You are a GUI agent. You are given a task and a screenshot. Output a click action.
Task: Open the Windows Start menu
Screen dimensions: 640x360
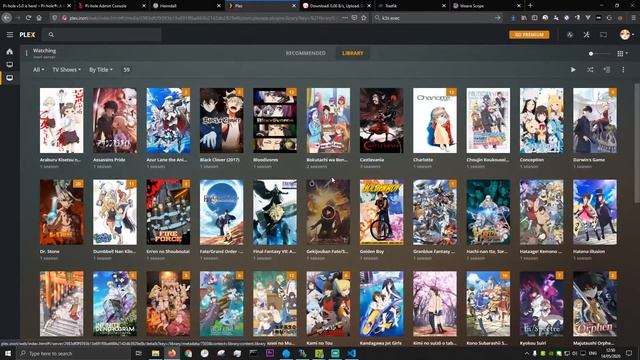8,353
